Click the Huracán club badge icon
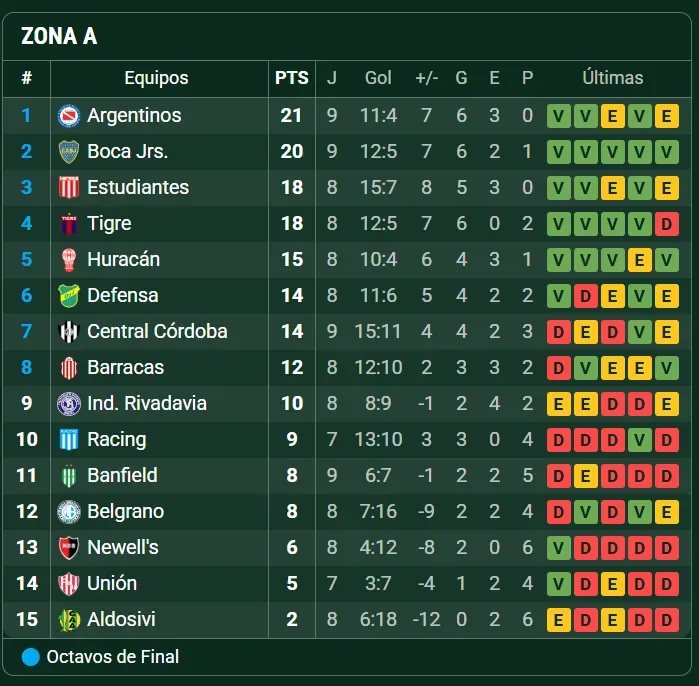Image resolution: width=699 pixels, height=686 pixels. click(x=68, y=260)
